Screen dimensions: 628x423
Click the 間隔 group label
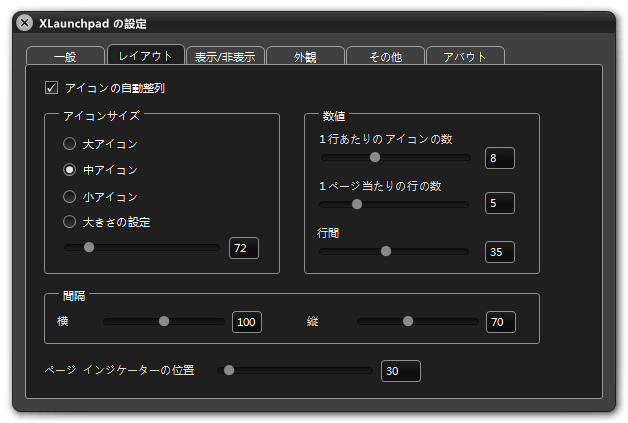point(74,296)
